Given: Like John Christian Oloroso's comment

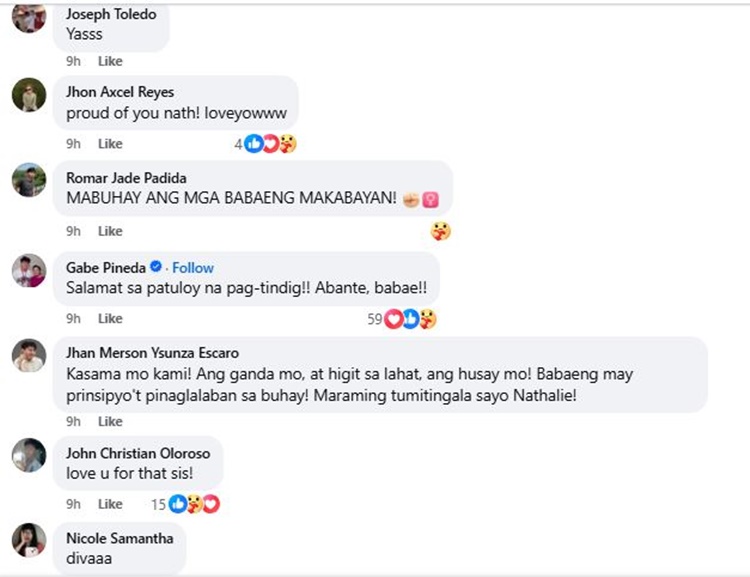Looking at the screenshot, I should 110,504.
